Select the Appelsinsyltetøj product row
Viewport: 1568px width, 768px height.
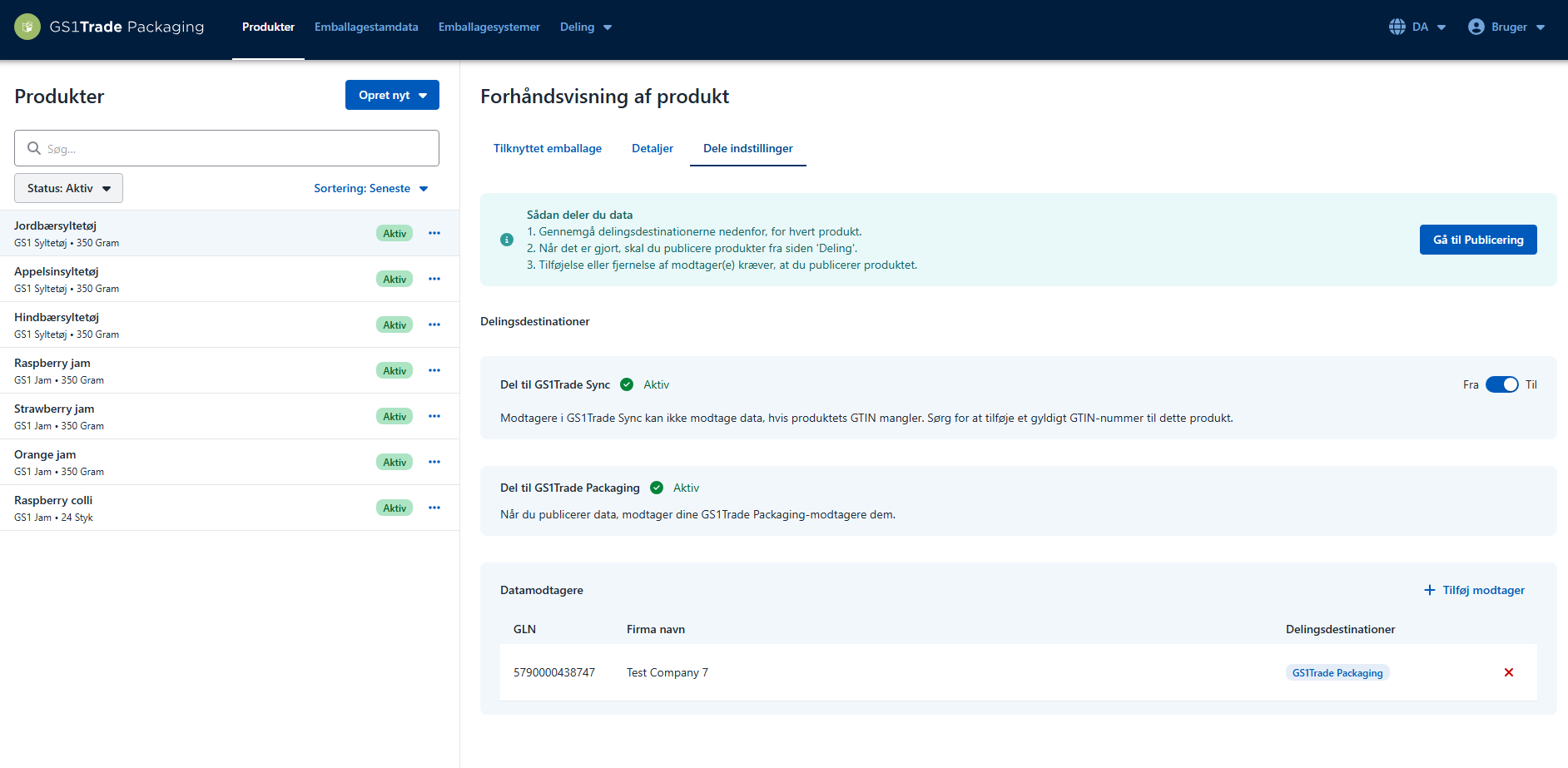230,279
